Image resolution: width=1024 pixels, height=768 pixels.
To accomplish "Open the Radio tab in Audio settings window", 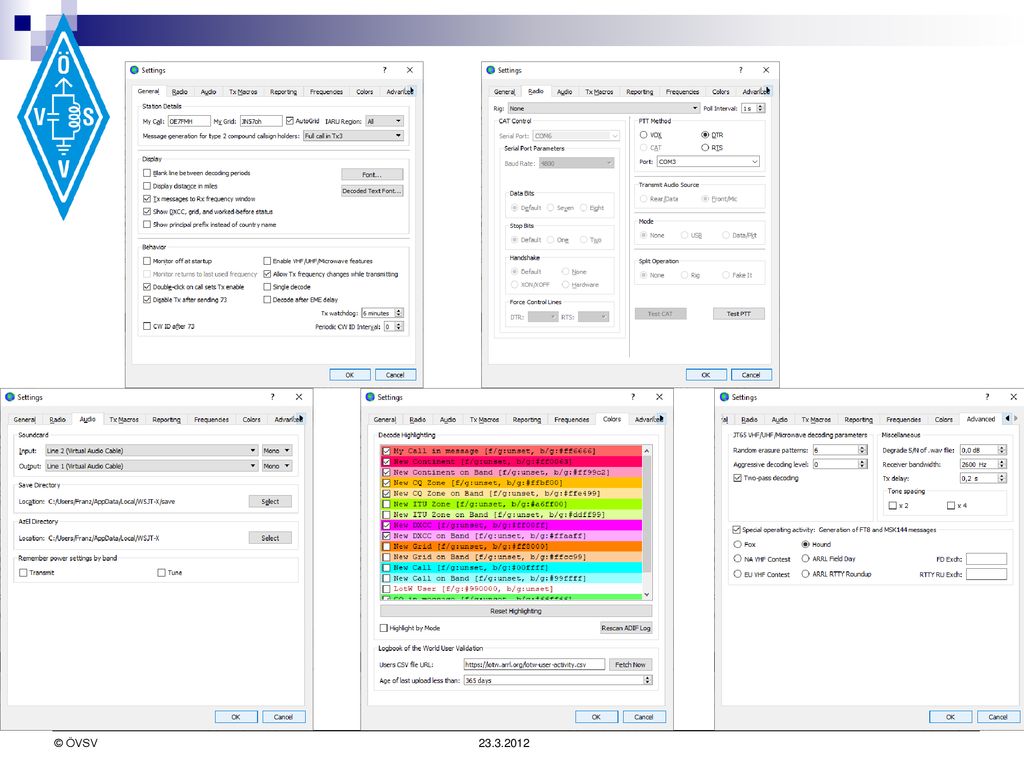I will tap(57, 419).
